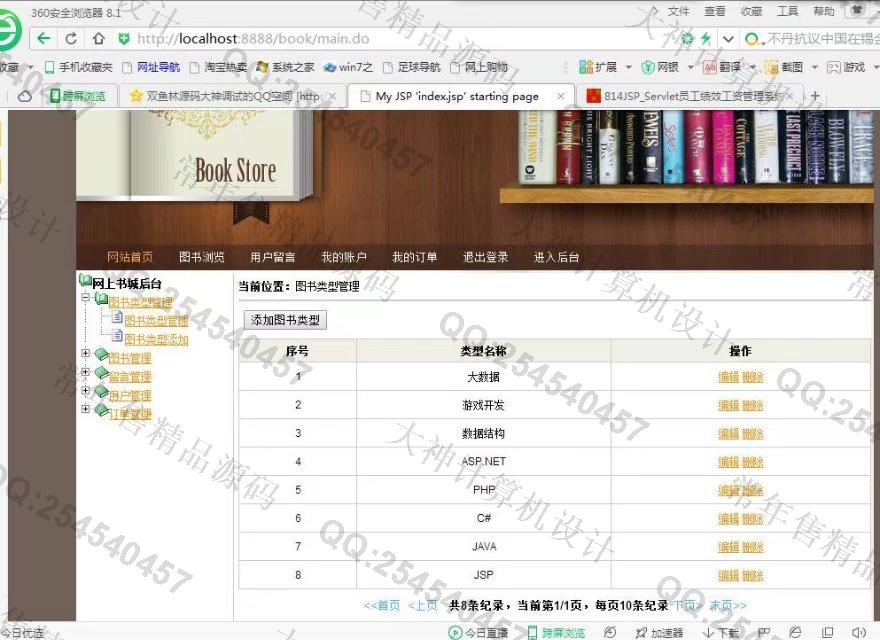Open 图书浏览 in site navigation
The image size is (880, 640).
201,257
